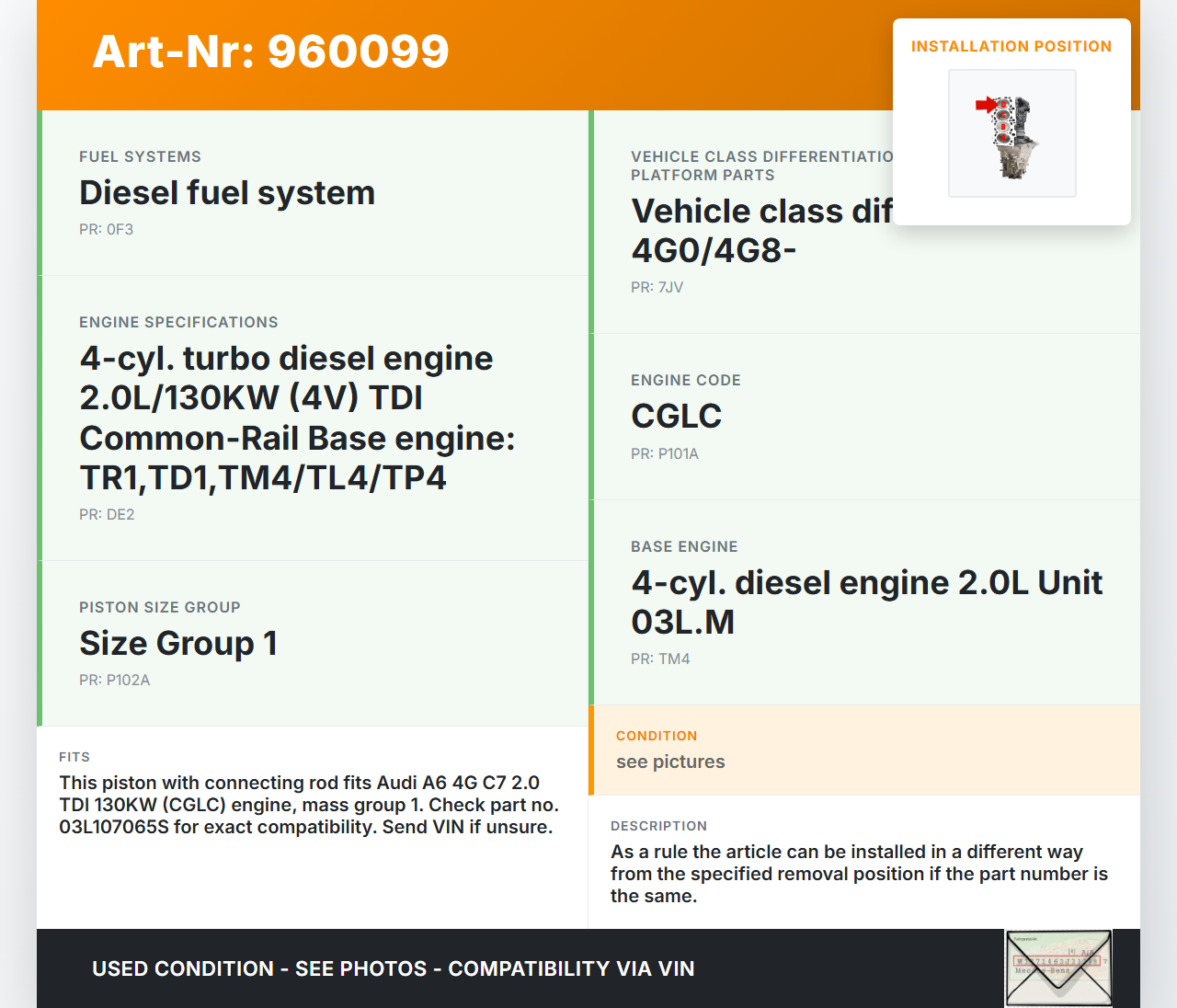The height and width of the screenshot is (1008, 1177).
Task: Click the FITS compatibility paragraph
Action: click(309, 805)
